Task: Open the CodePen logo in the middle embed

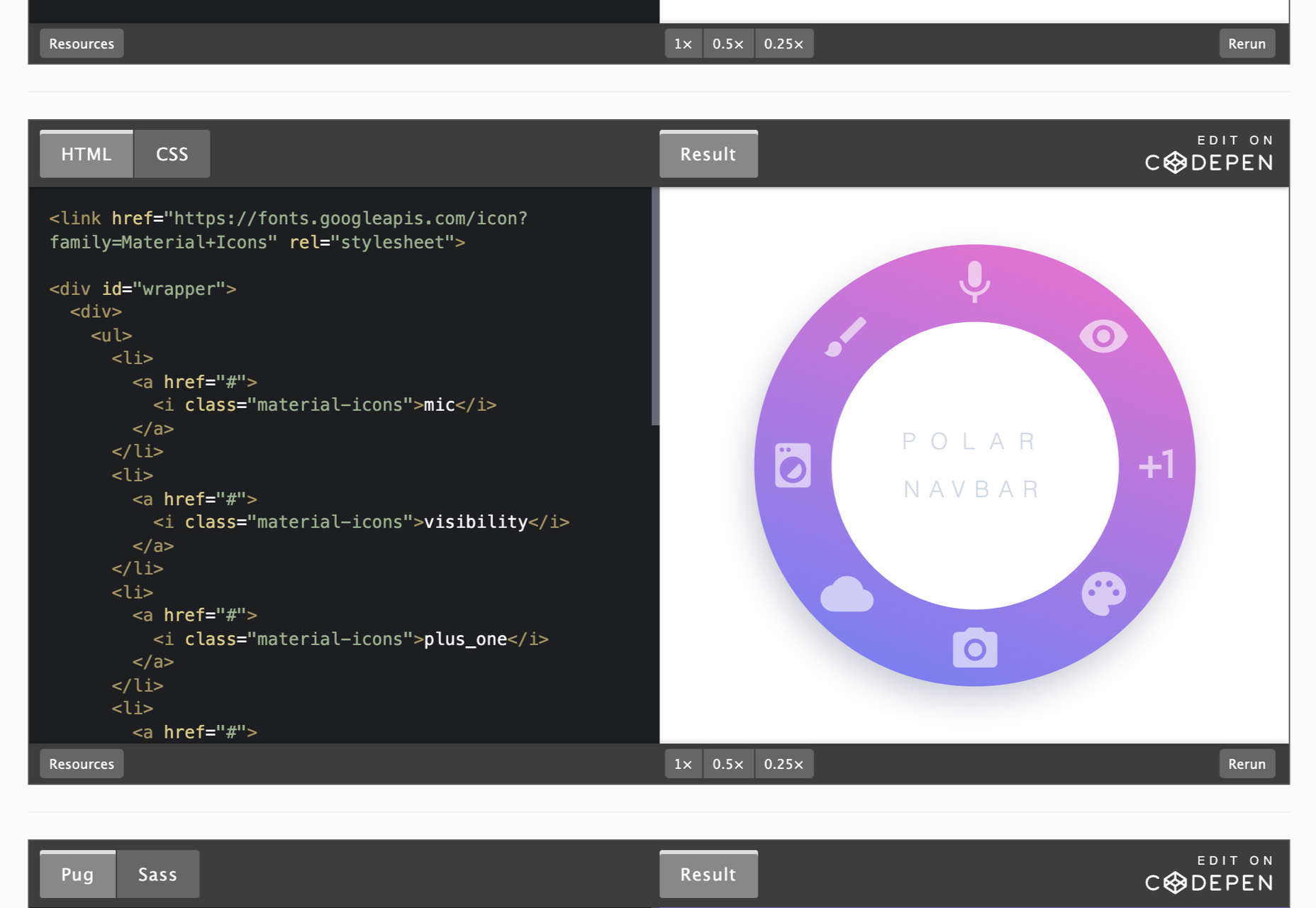Action: tap(1209, 162)
